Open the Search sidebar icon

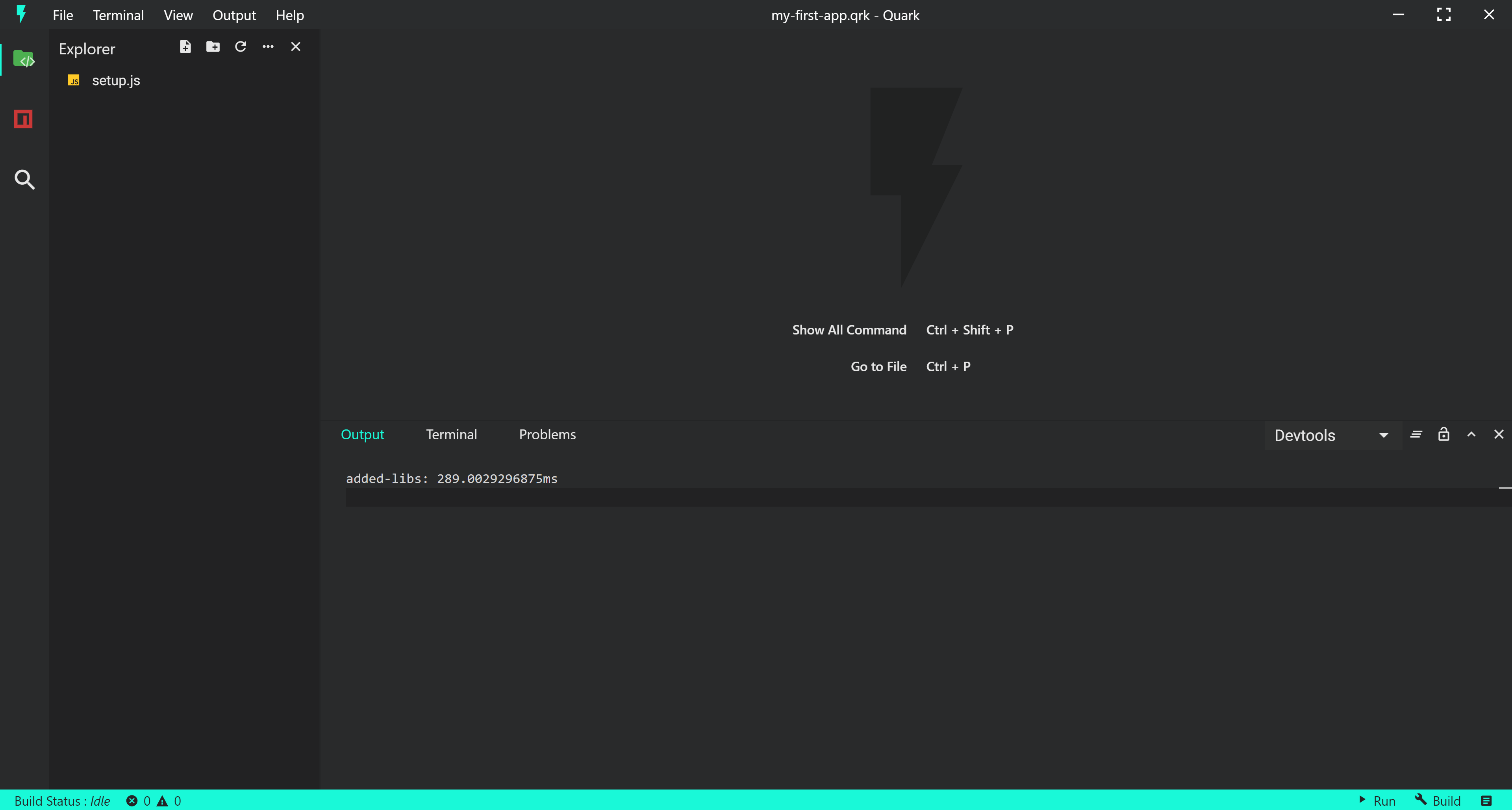pos(24,179)
